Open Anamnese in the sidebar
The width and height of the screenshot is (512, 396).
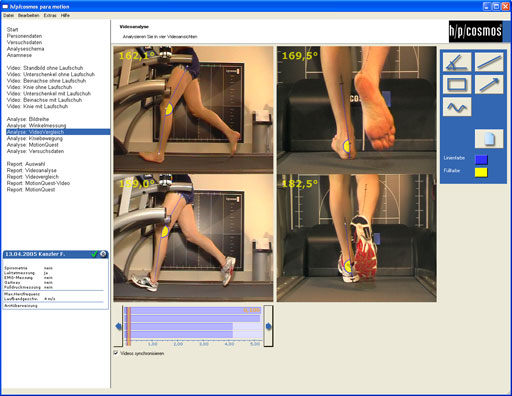coord(19,55)
